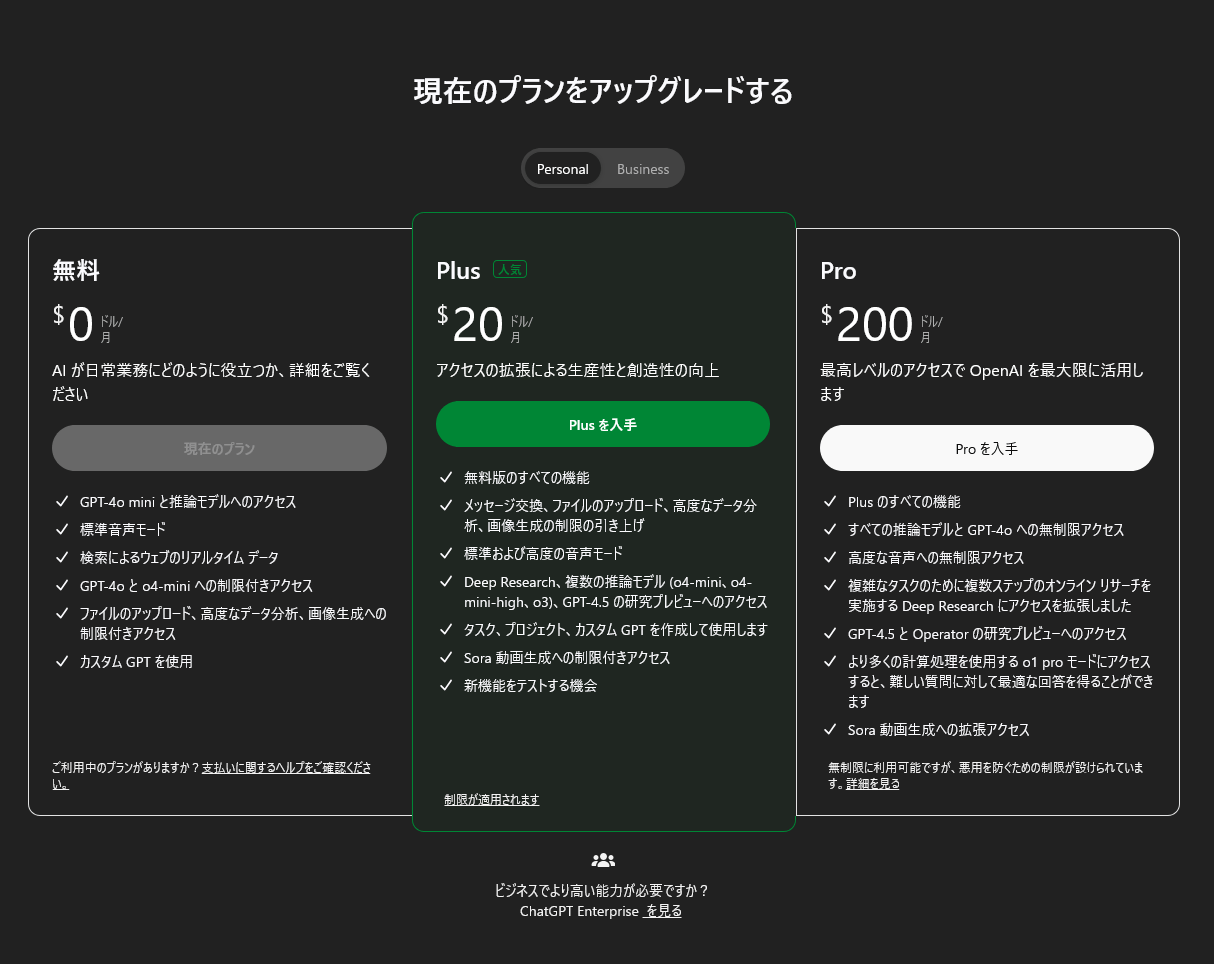The height and width of the screenshot is (964, 1214).
Task: Click checkmark beside '標準音声モード'
Action: (x=62, y=530)
